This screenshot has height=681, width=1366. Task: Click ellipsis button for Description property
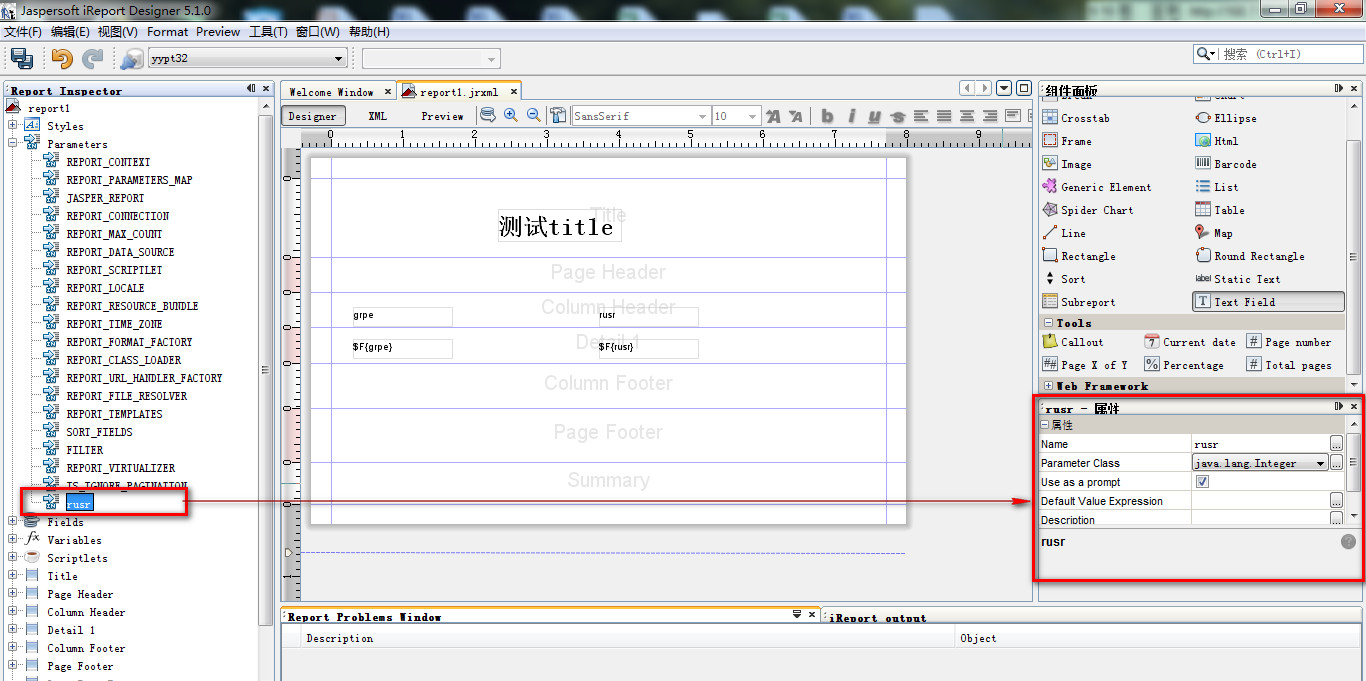point(1337,520)
